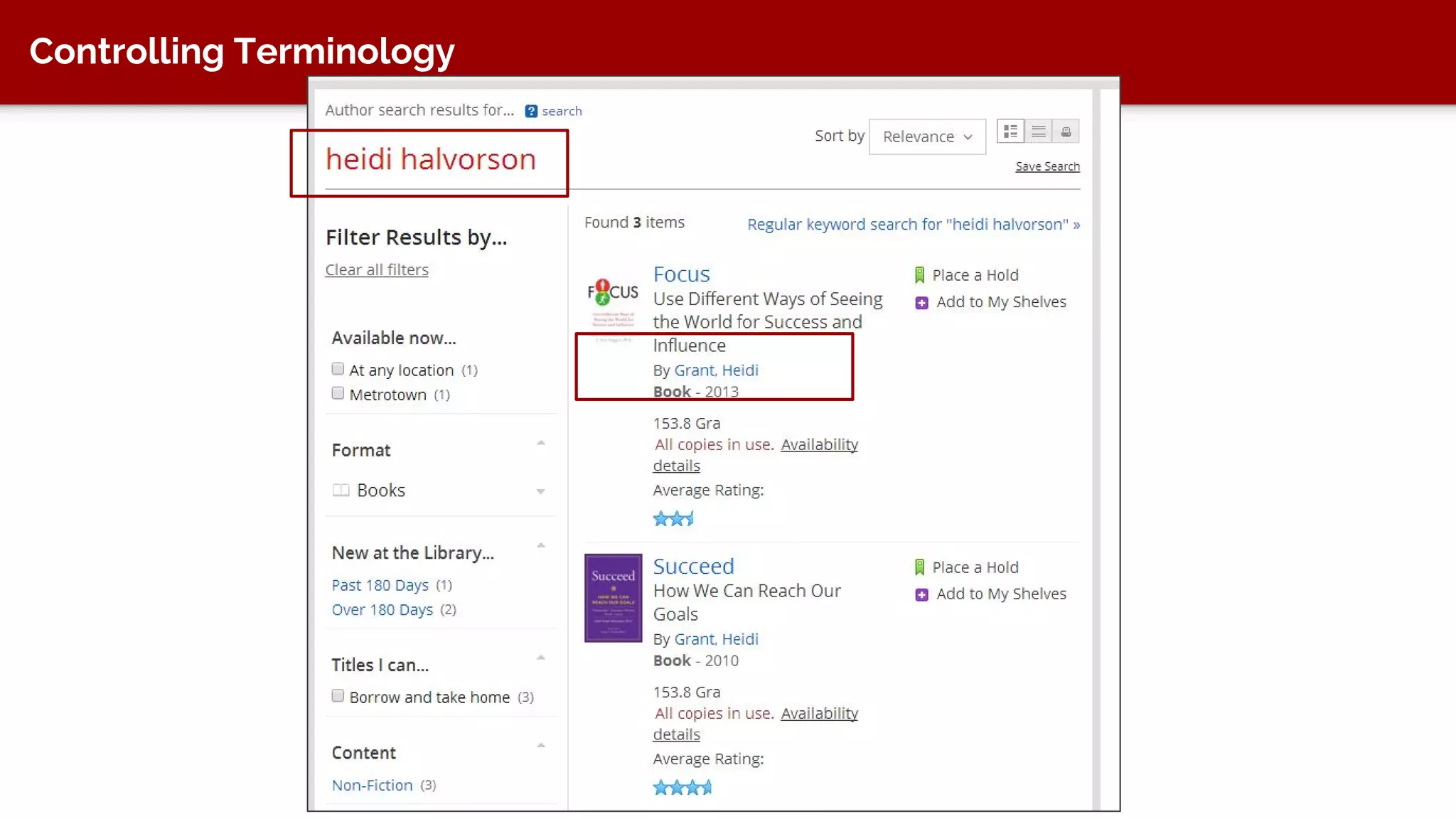Image resolution: width=1456 pixels, height=819 pixels.
Task: Click purple Add to My Shelves icon for Focus
Action: coord(921,303)
